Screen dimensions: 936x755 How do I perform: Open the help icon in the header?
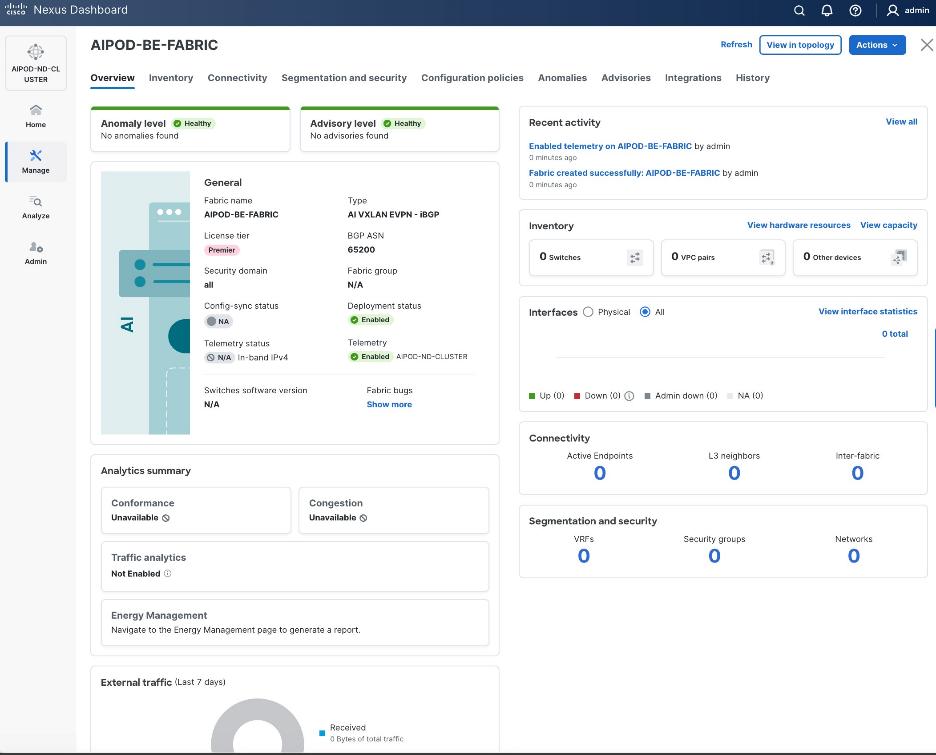854,10
